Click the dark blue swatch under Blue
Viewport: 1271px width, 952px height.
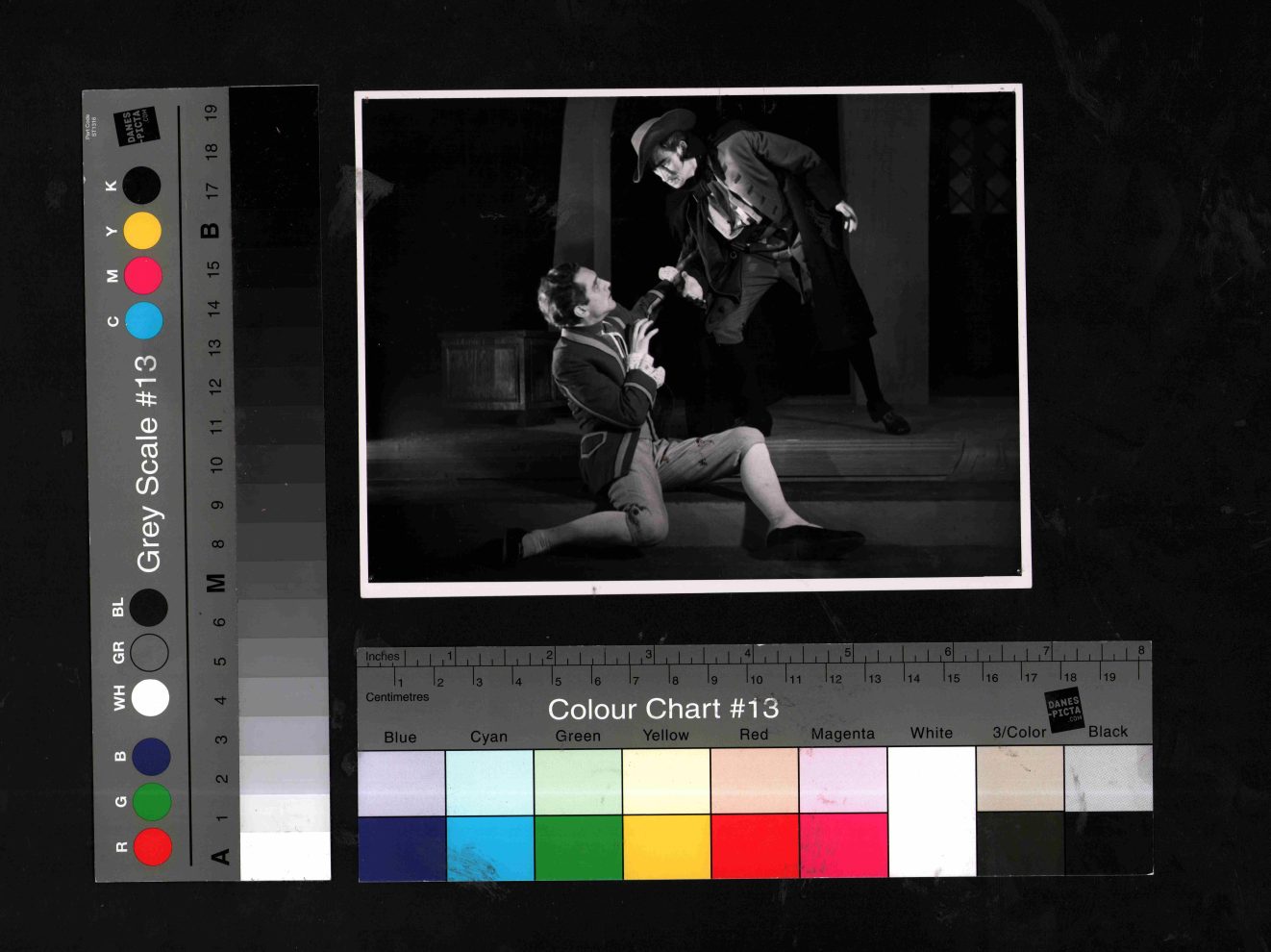pos(401,847)
